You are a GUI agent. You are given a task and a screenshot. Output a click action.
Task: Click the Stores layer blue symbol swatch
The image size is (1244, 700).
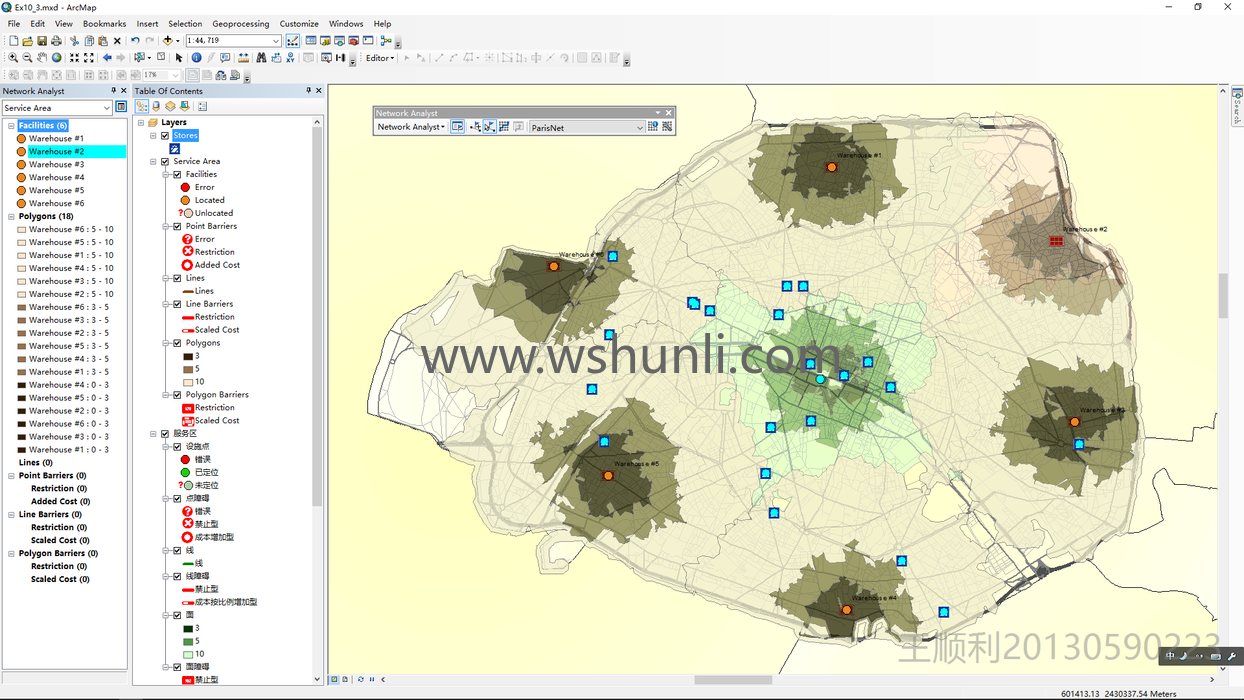point(174,149)
